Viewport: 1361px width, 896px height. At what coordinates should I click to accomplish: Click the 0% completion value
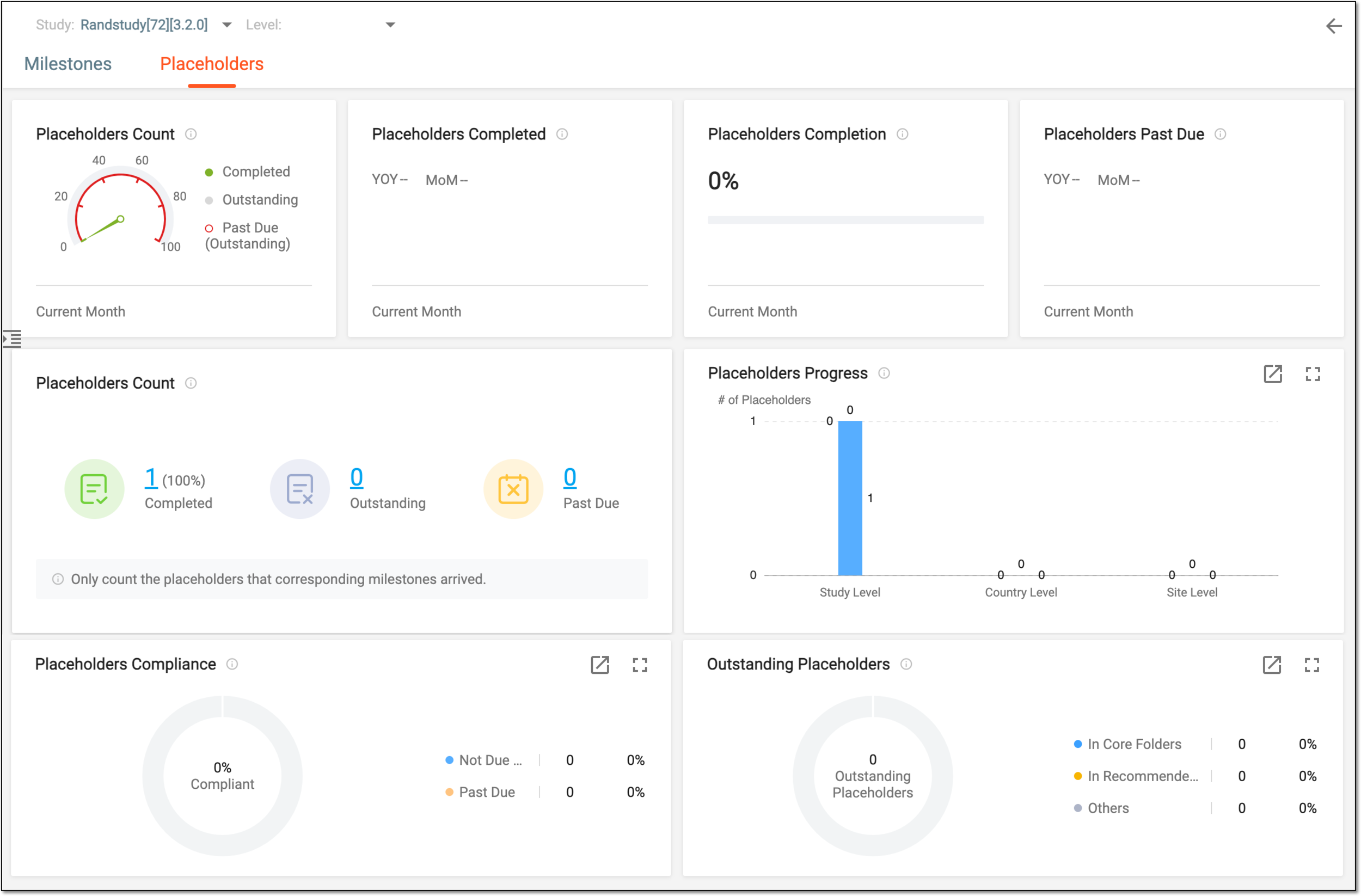pyautogui.click(x=724, y=181)
